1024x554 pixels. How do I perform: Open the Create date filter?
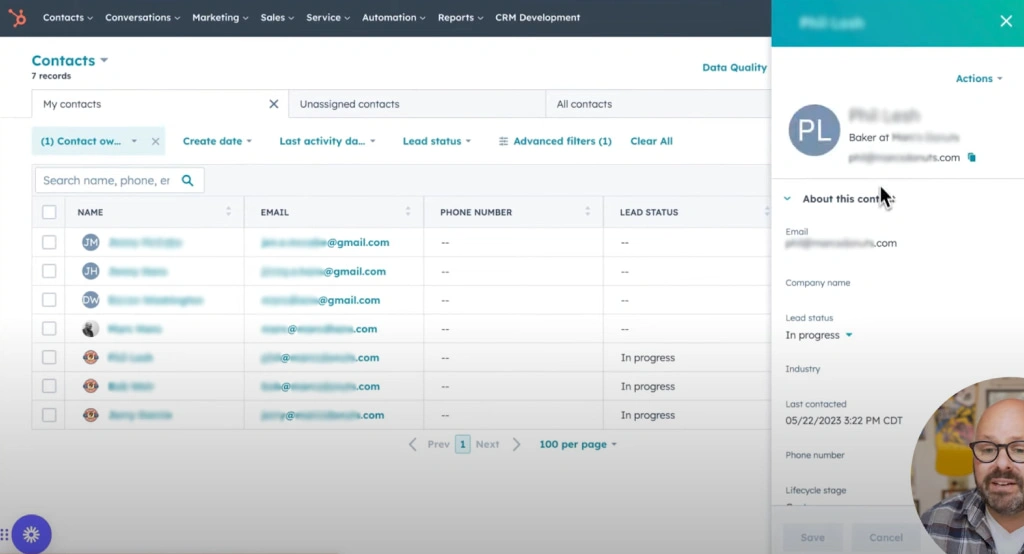coord(217,141)
